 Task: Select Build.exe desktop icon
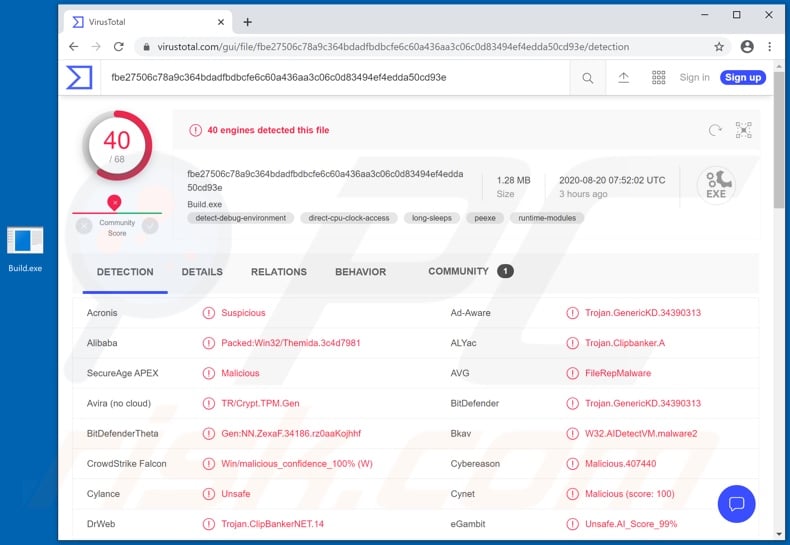[25, 249]
